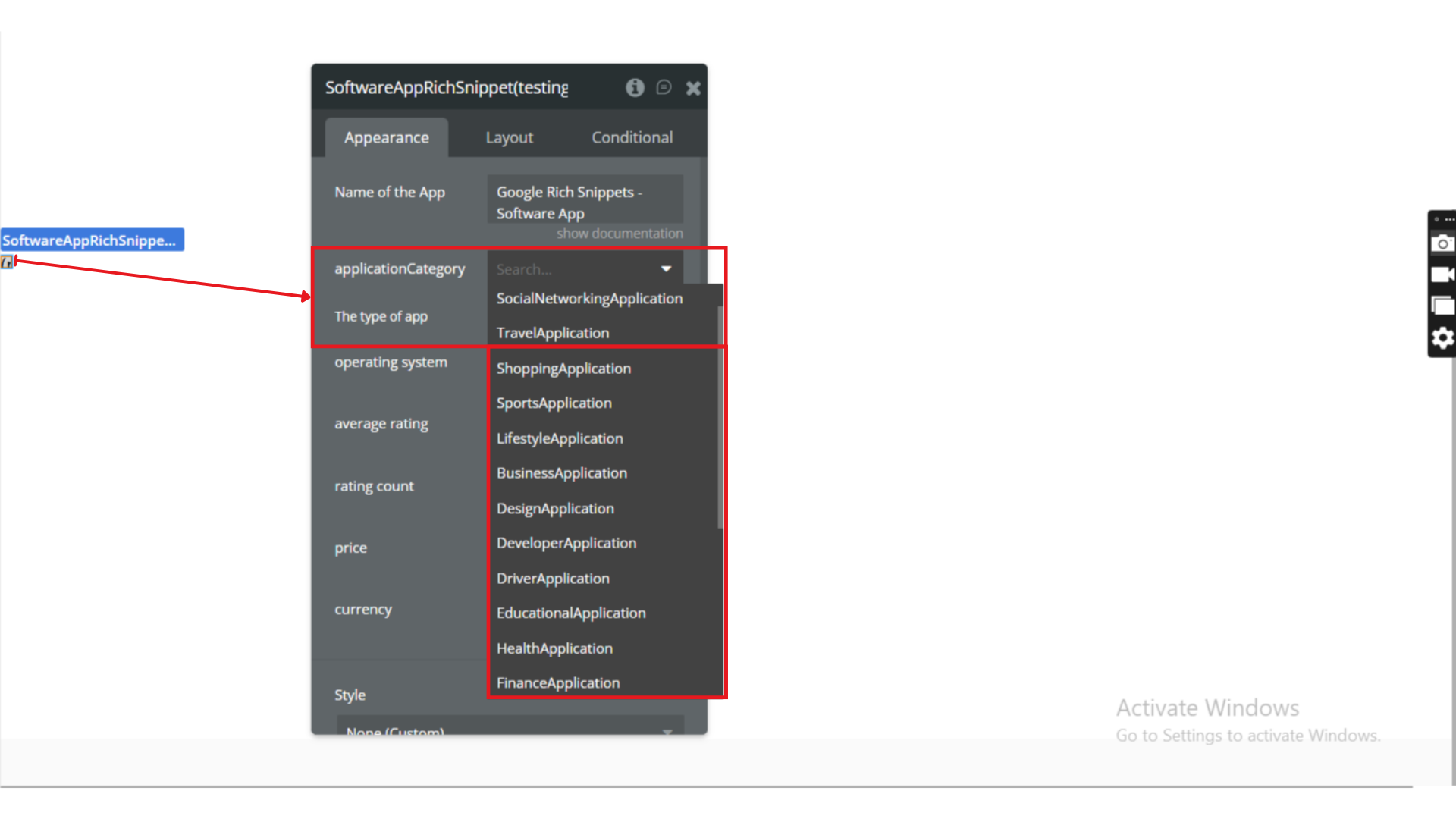Click the info icon in property editor header

[x=635, y=88]
